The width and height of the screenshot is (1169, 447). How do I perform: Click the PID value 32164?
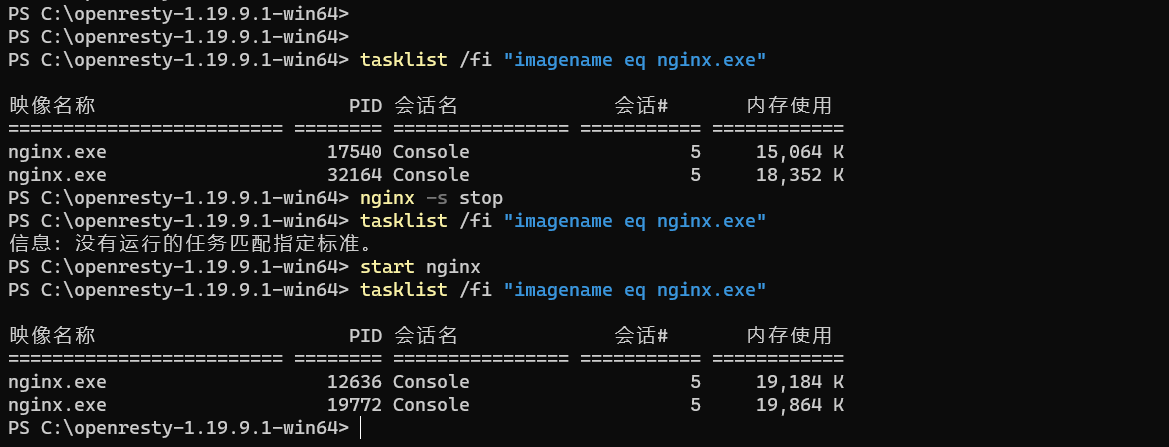coord(353,175)
